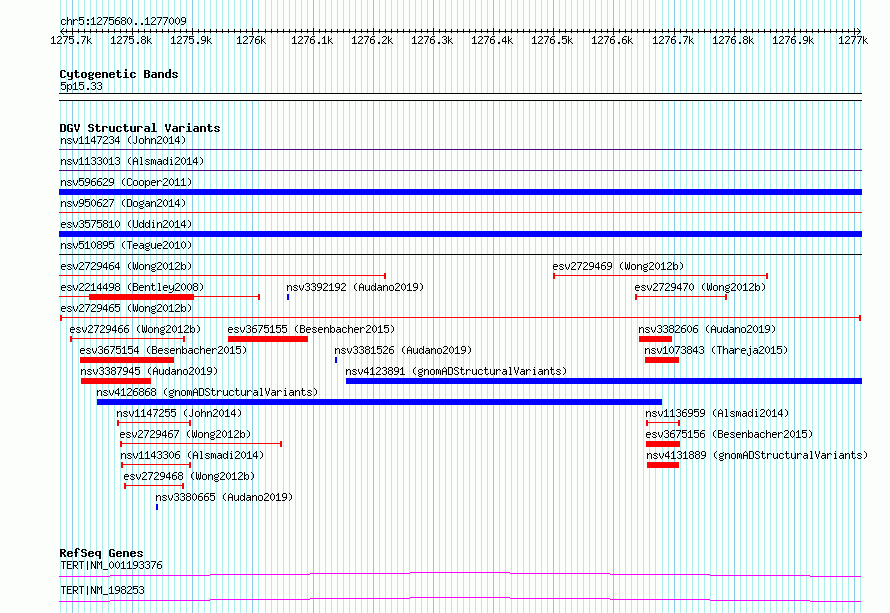Image resolution: width=890 pixels, height=613 pixels.
Task: Click the 1276k ruler tick label
Action: click(x=251, y=40)
